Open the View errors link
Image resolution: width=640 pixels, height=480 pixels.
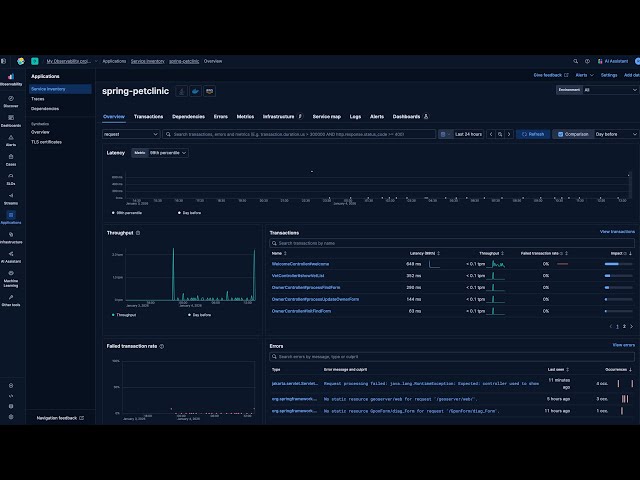[x=624, y=345]
